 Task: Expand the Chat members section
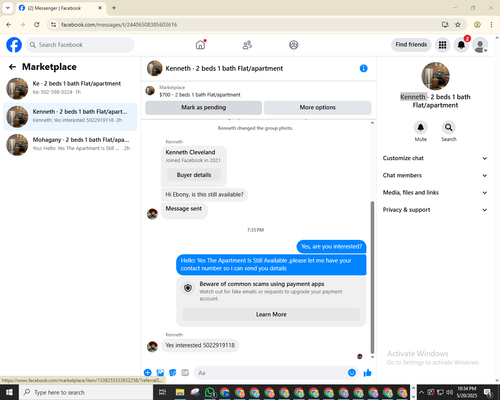coord(435,175)
